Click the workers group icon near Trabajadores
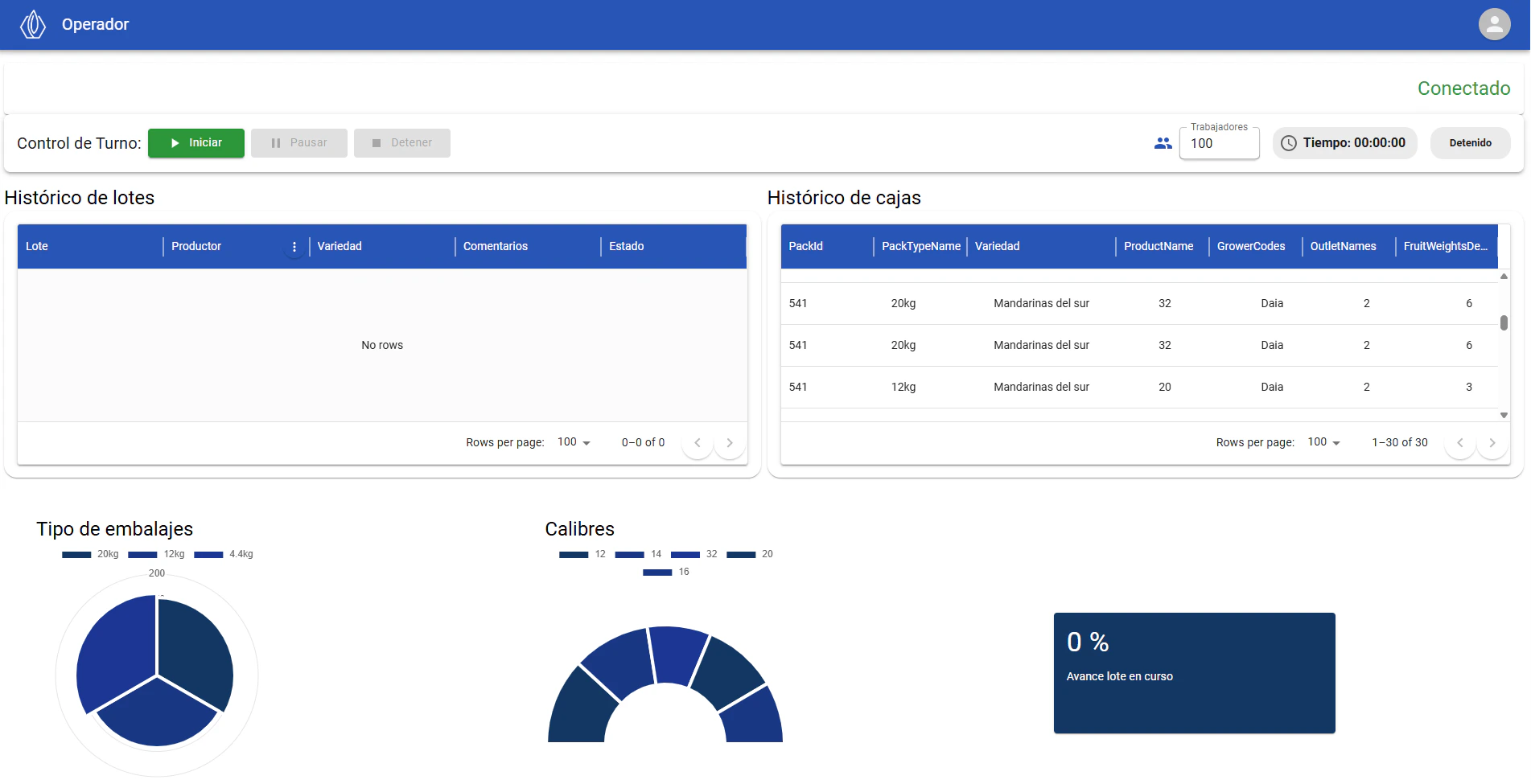Image resolution: width=1531 pixels, height=784 pixels. (x=1163, y=143)
